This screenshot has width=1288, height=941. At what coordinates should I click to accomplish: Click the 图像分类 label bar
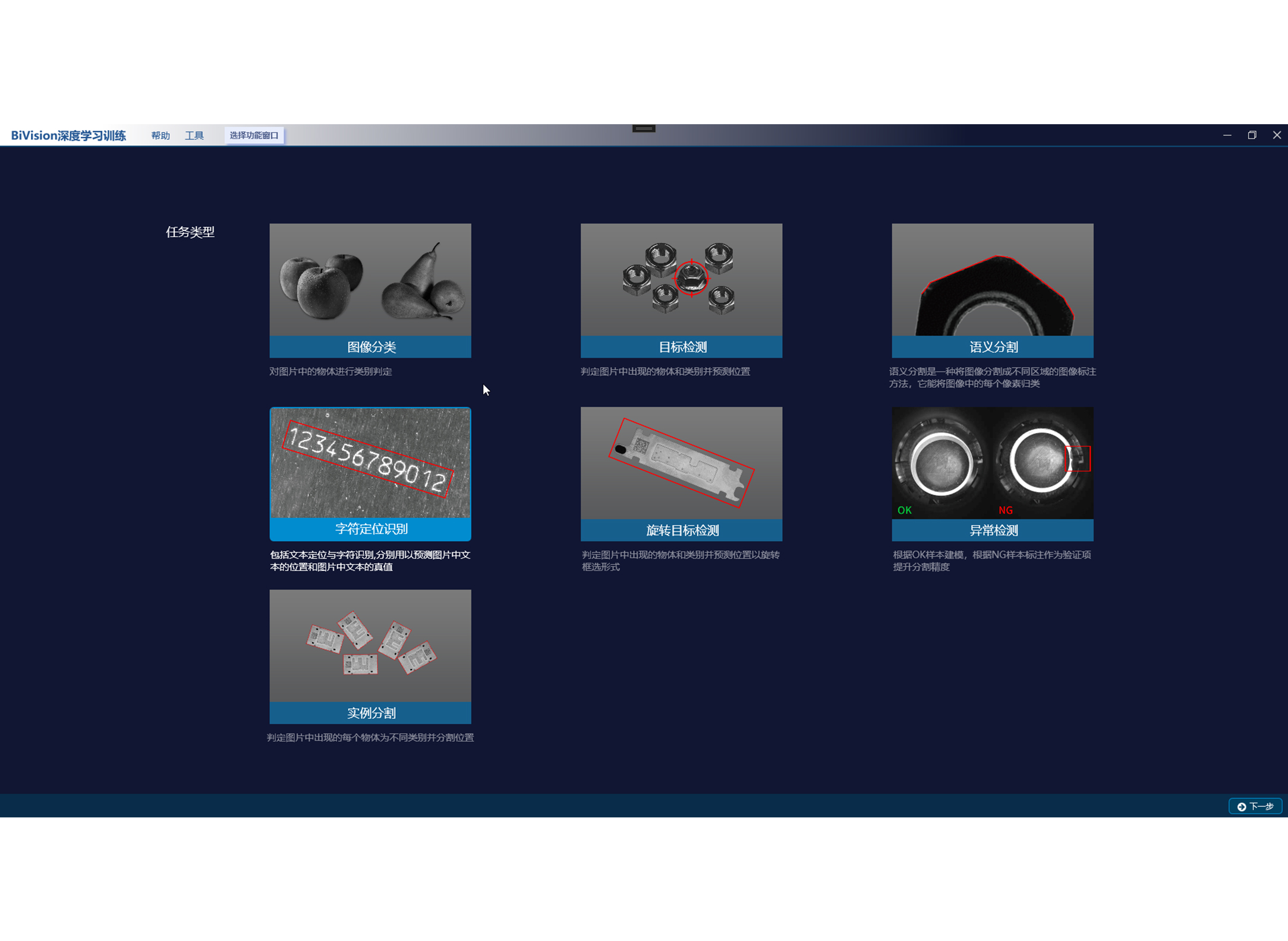click(x=370, y=347)
